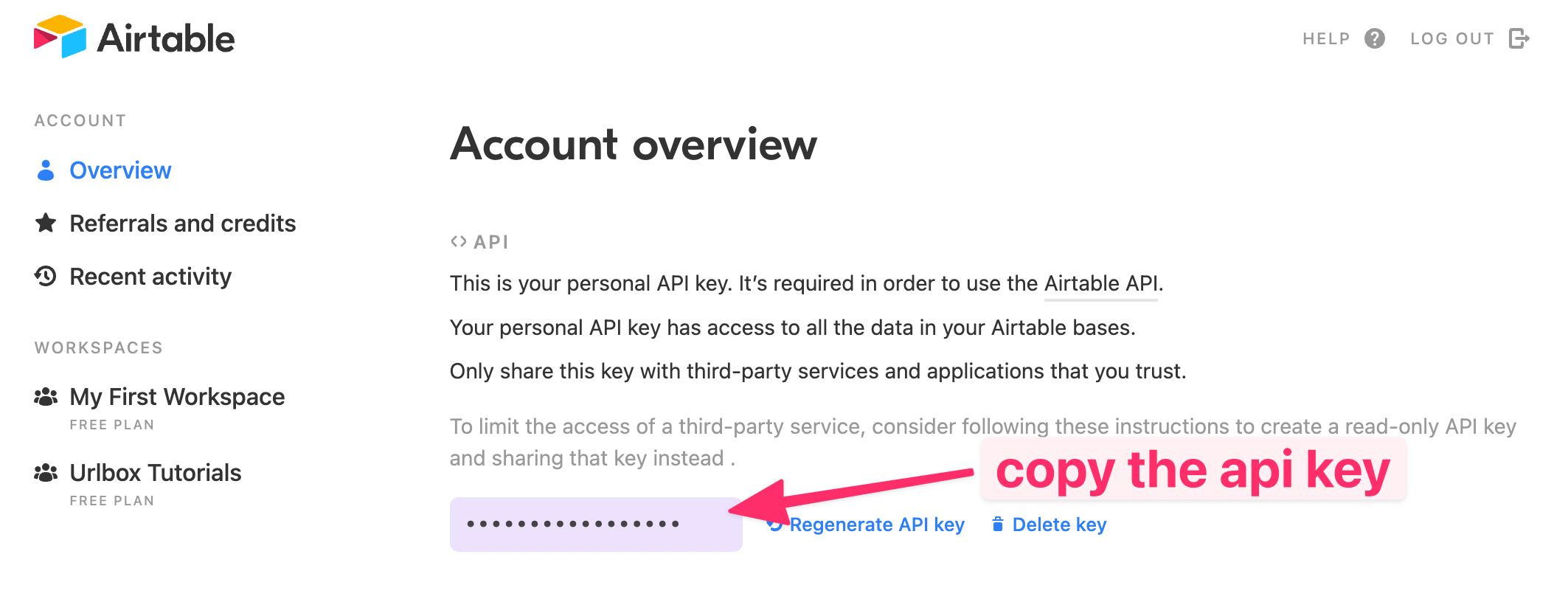The height and width of the screenshot is (599, 1568).
Task: Click the clock icon next to Recent activity
Action: [x=45, y=277]
